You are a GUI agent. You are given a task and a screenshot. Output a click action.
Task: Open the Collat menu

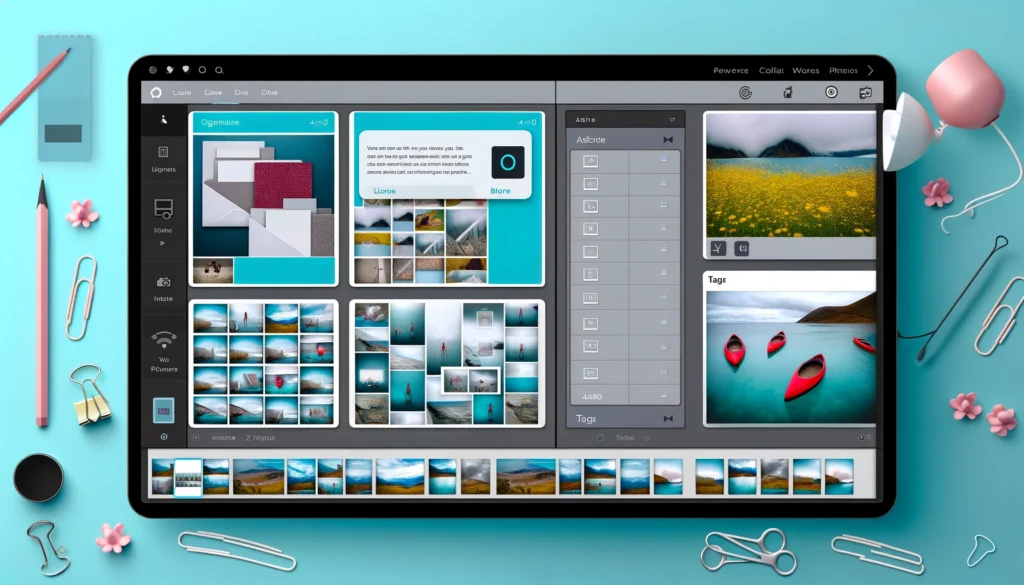pyautogui.click(x=771, y=71)
